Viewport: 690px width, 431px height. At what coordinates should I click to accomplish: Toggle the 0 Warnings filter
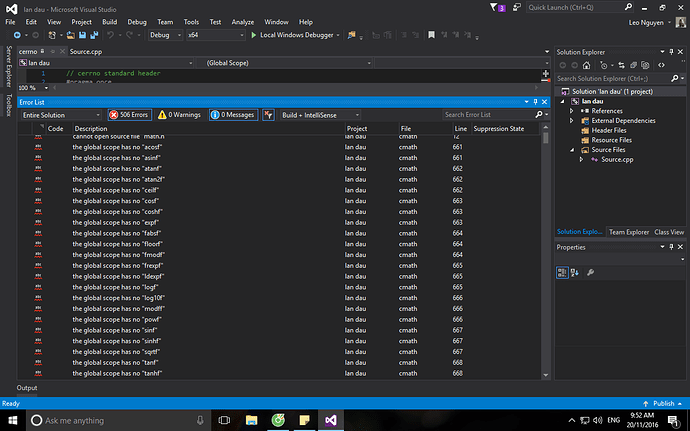(181, 115)
